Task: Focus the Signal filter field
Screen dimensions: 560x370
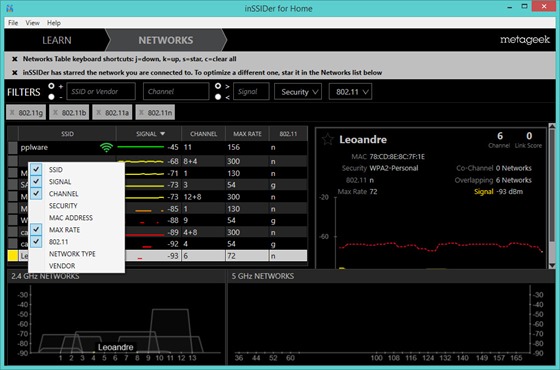Action: [251, 91]
